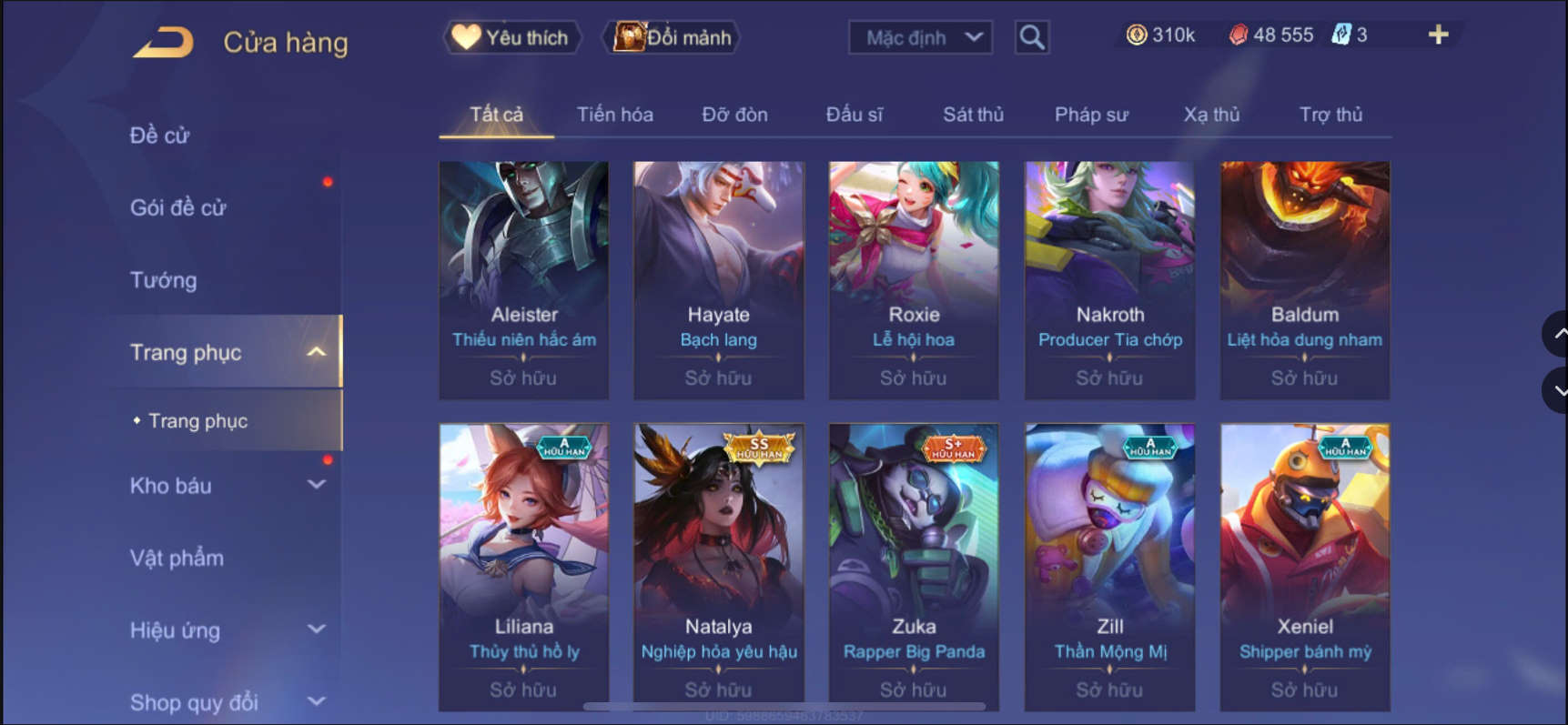Tap the back arrow beside Cửa hàng
The height and width of the screenshot is (725, 1568).
tap(164, 42)
